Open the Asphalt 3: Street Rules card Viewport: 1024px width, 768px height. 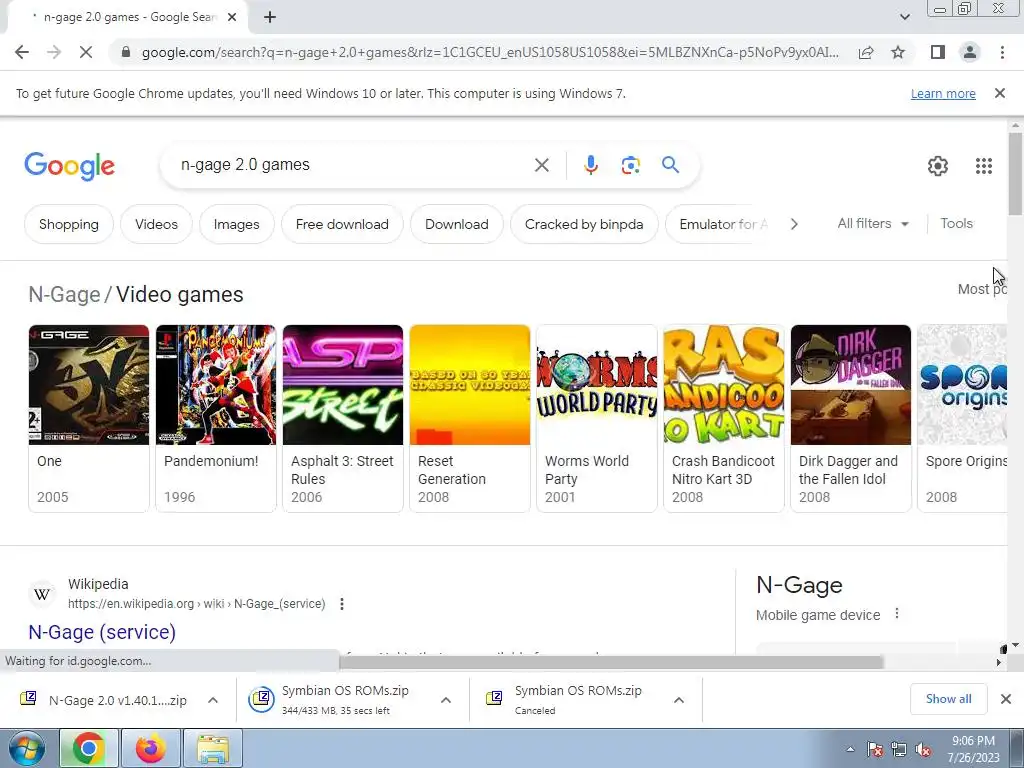pos(343,418)
